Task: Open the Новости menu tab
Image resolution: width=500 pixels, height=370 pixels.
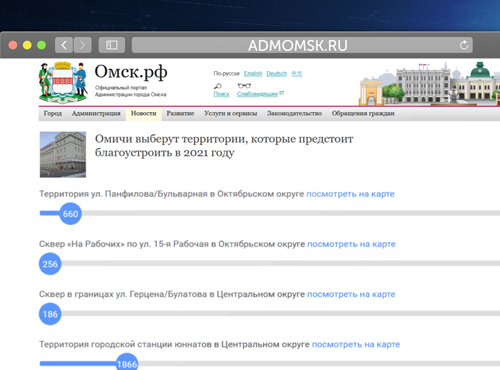Action: pos(143,114)
